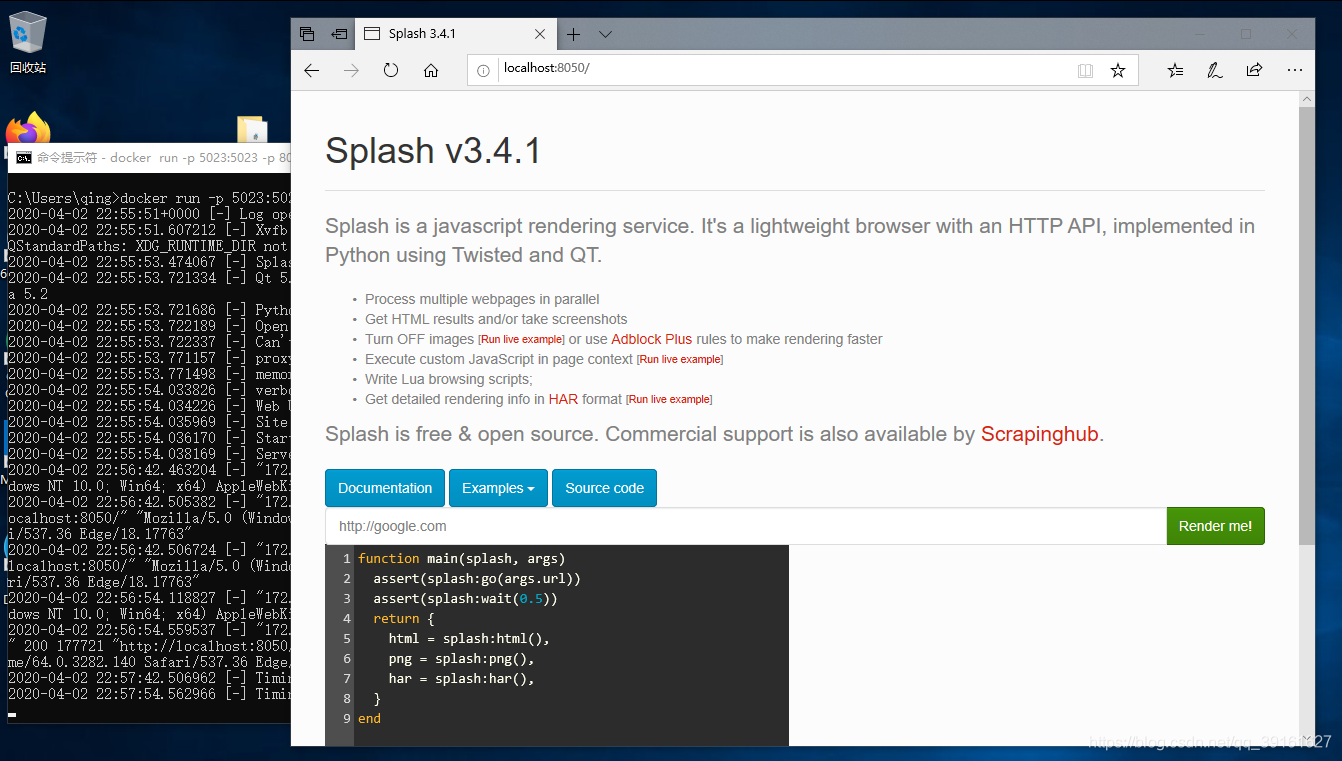Image resolution: width=1342 pixels, height=761 pixels.
Task: Open the Documentation button
Action: (385, 488)
